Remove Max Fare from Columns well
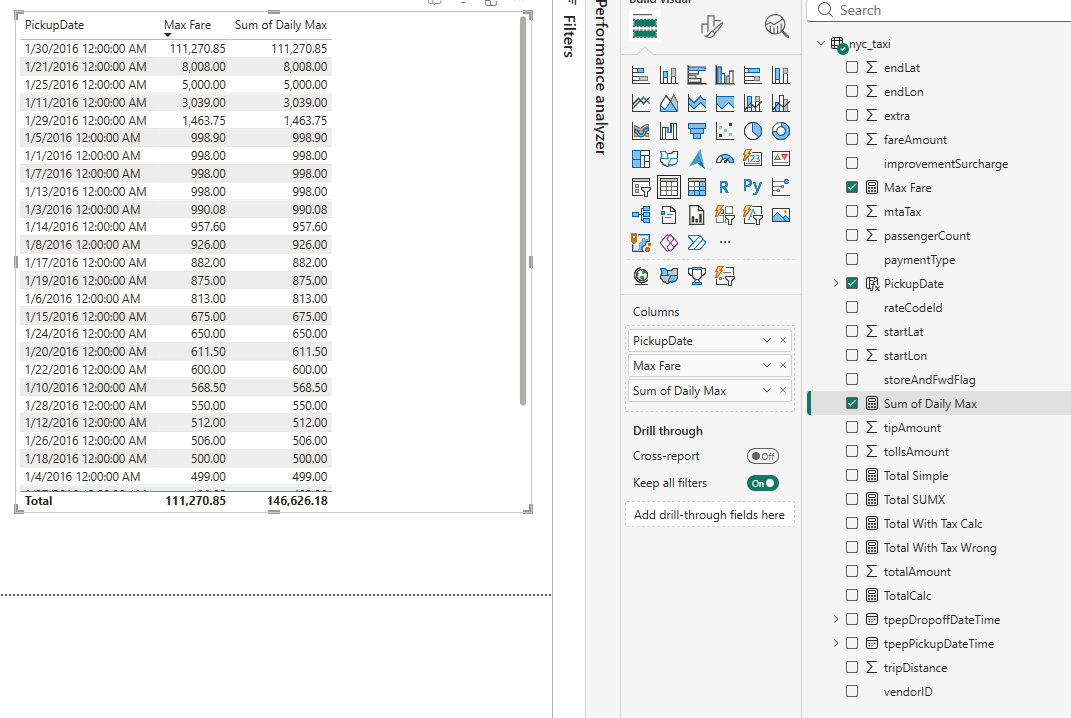The height and width of the screenshot is (718, 1071). [783, 365]
